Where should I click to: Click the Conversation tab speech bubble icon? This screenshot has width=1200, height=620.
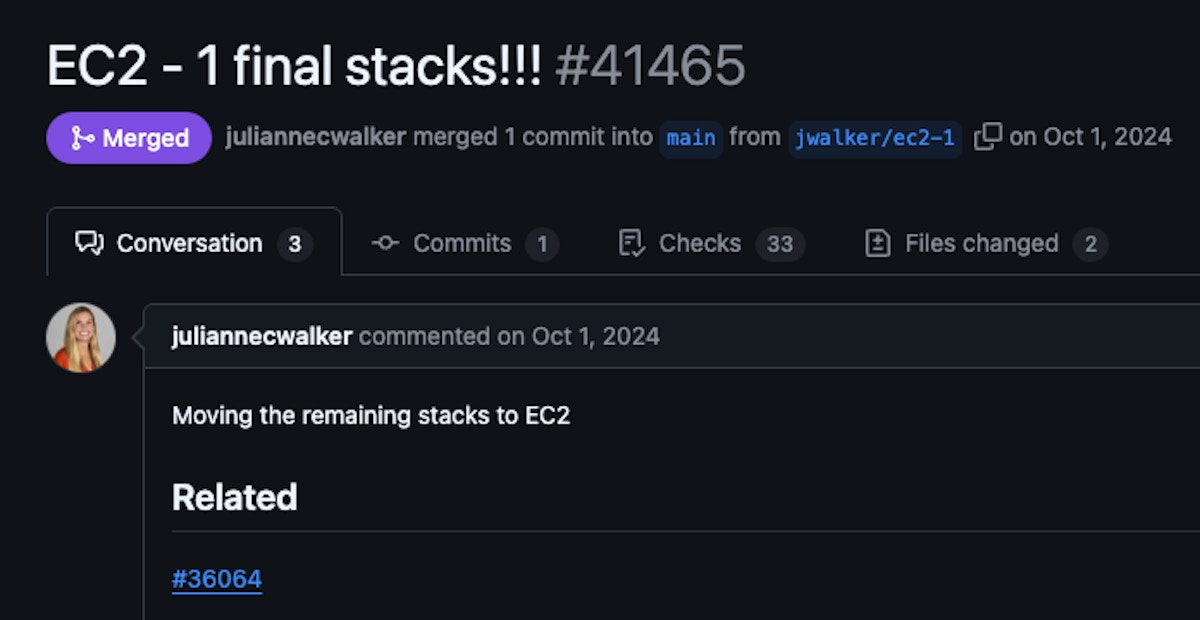(90, 243)
